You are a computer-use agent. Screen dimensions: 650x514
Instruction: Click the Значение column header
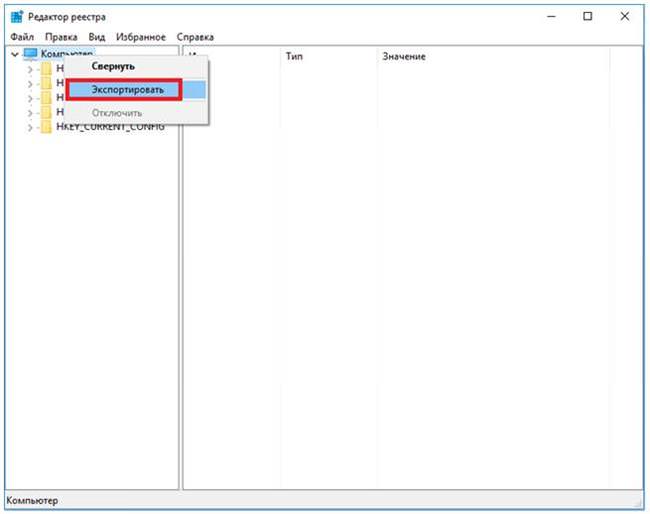pyautogui.click(x=404, y=56)
